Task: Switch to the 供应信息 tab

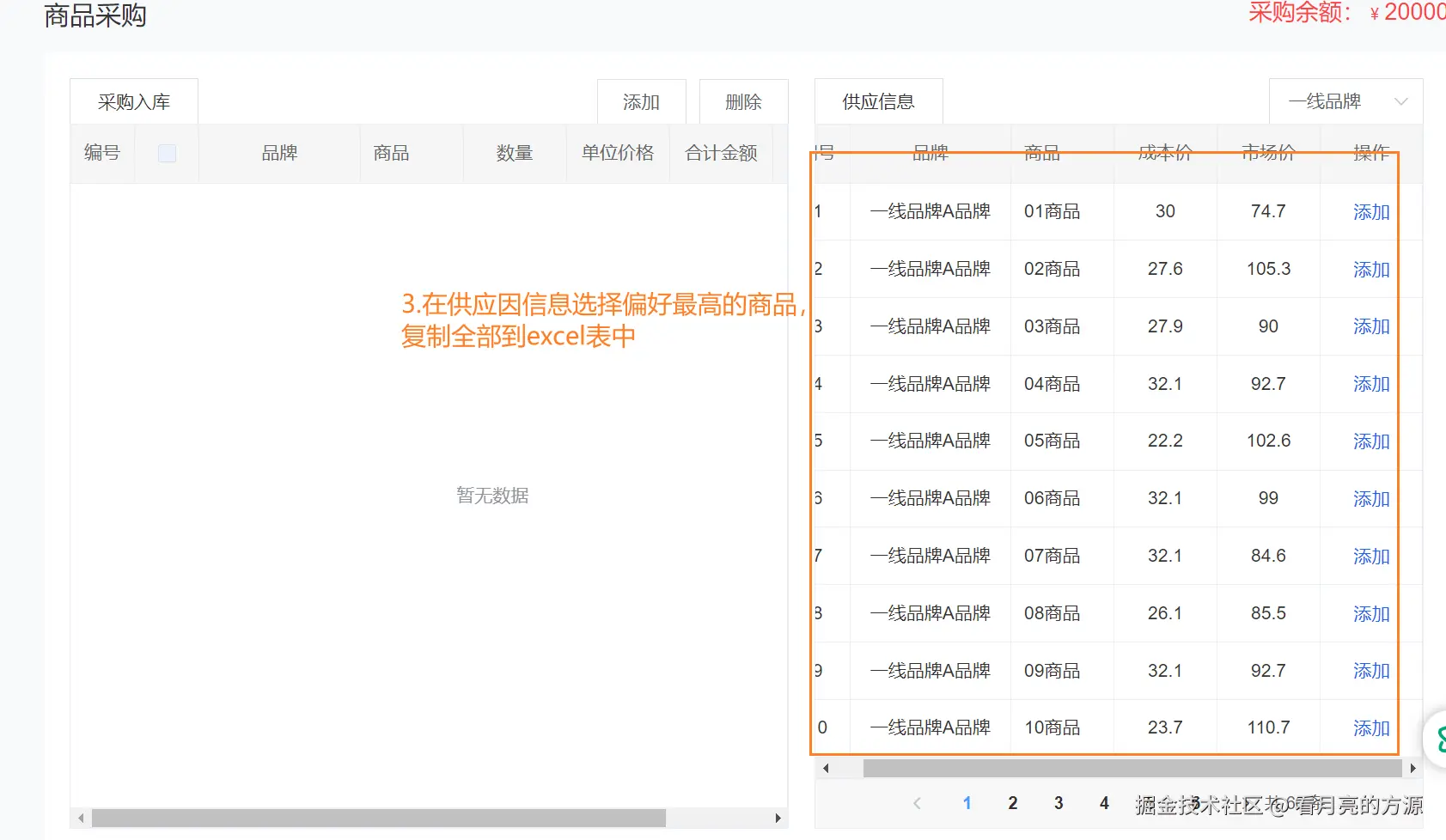Action: 878,101
